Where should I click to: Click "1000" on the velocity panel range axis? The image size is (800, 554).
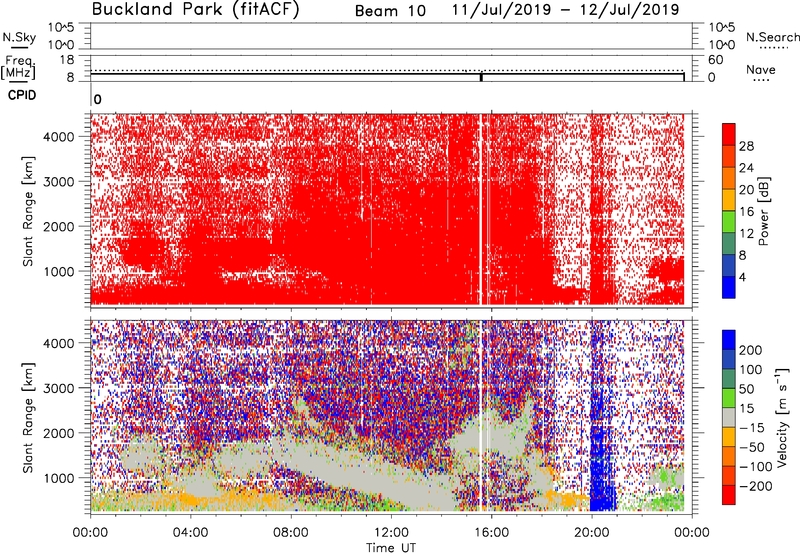click(59, 478)
